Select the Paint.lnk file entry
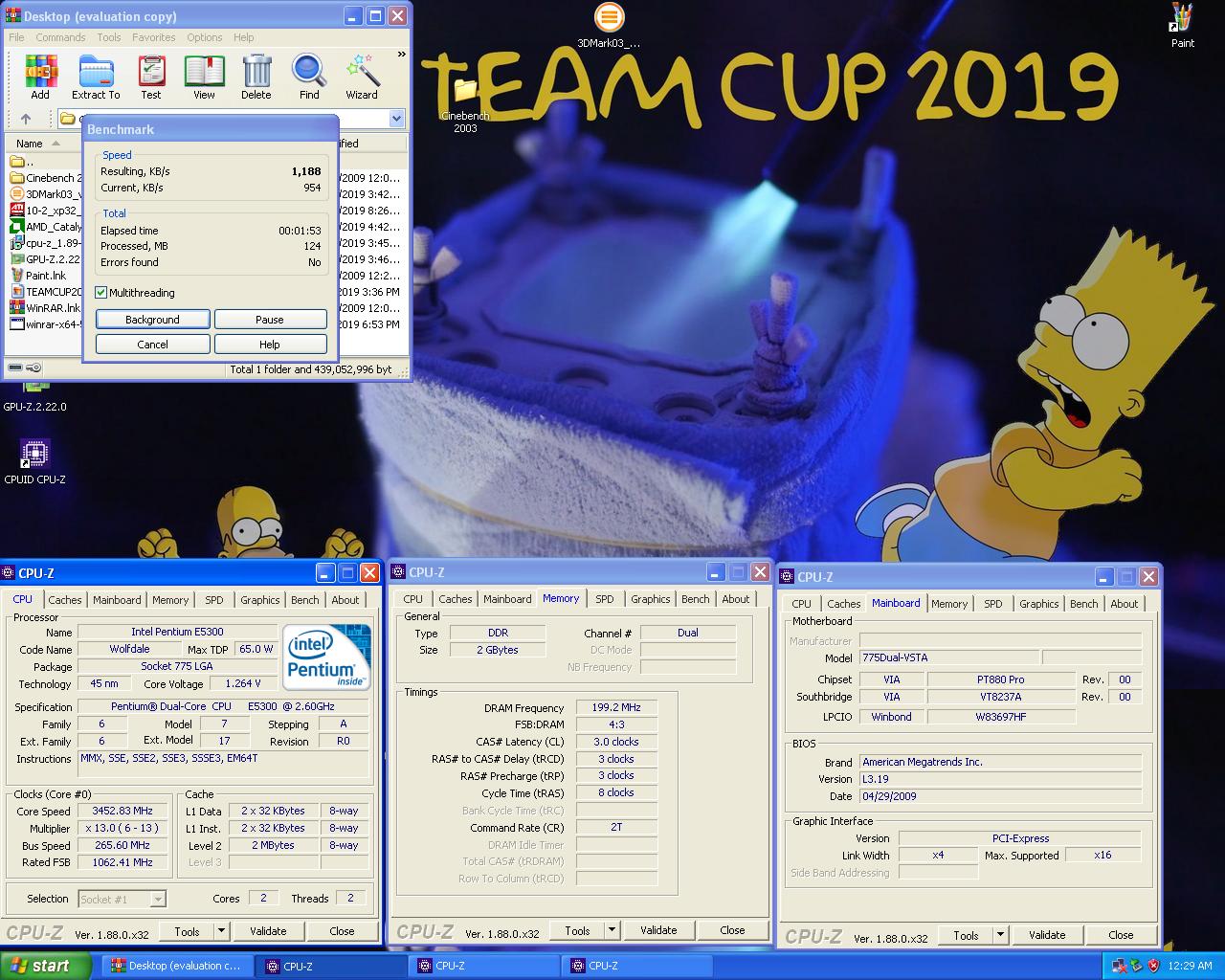 pos(38,276)
